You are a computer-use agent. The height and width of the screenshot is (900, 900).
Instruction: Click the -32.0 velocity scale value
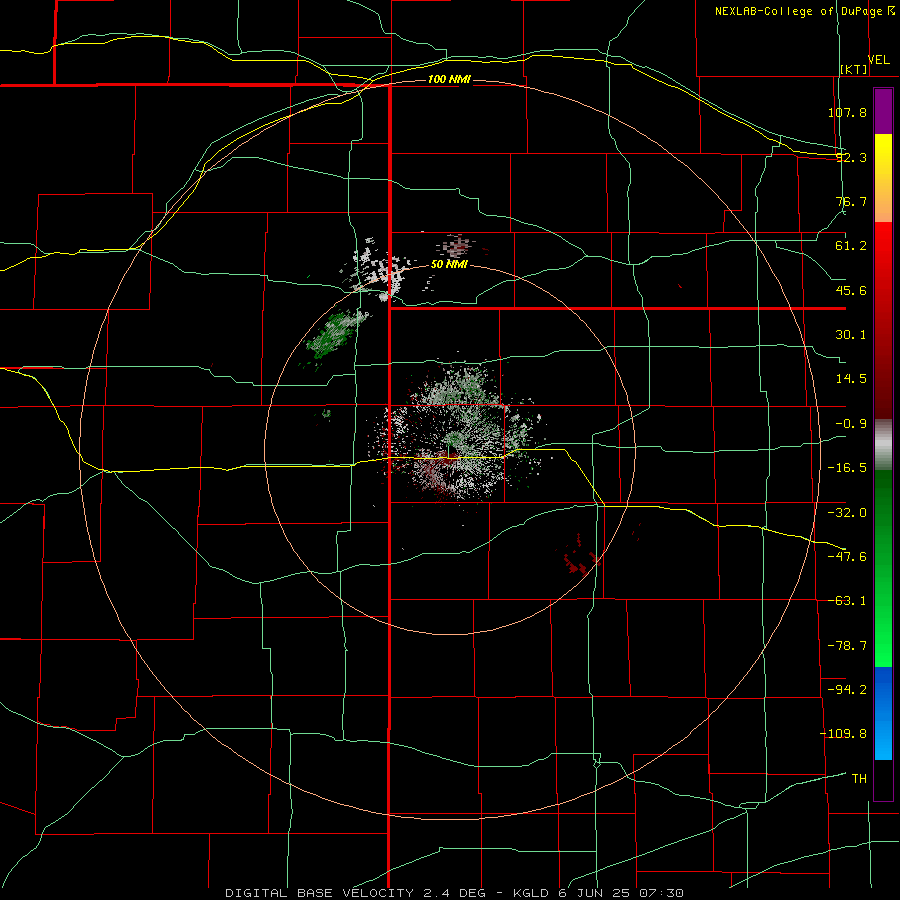point(847,513)
